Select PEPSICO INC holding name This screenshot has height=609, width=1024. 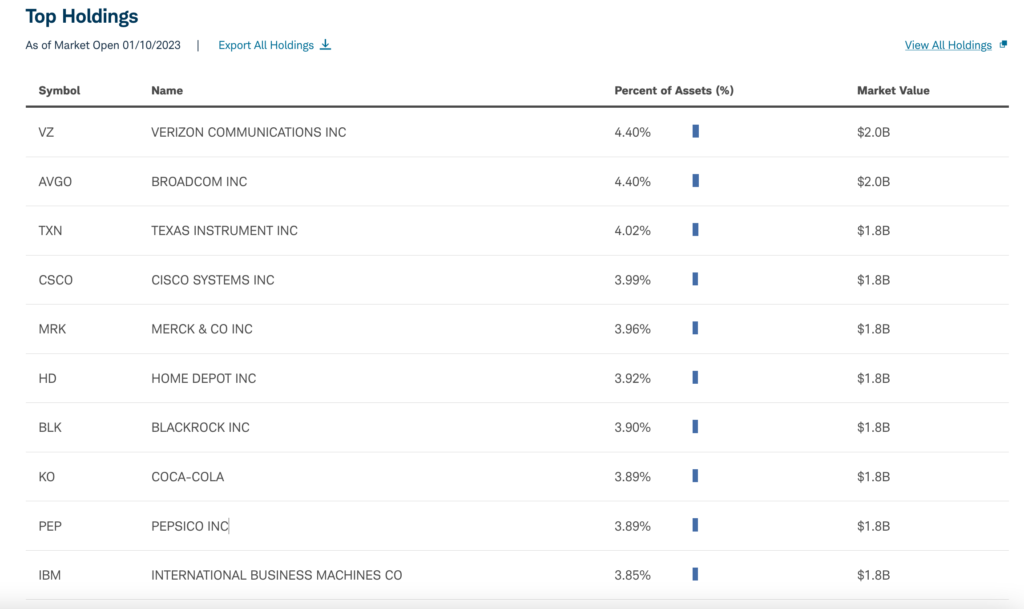190,526
